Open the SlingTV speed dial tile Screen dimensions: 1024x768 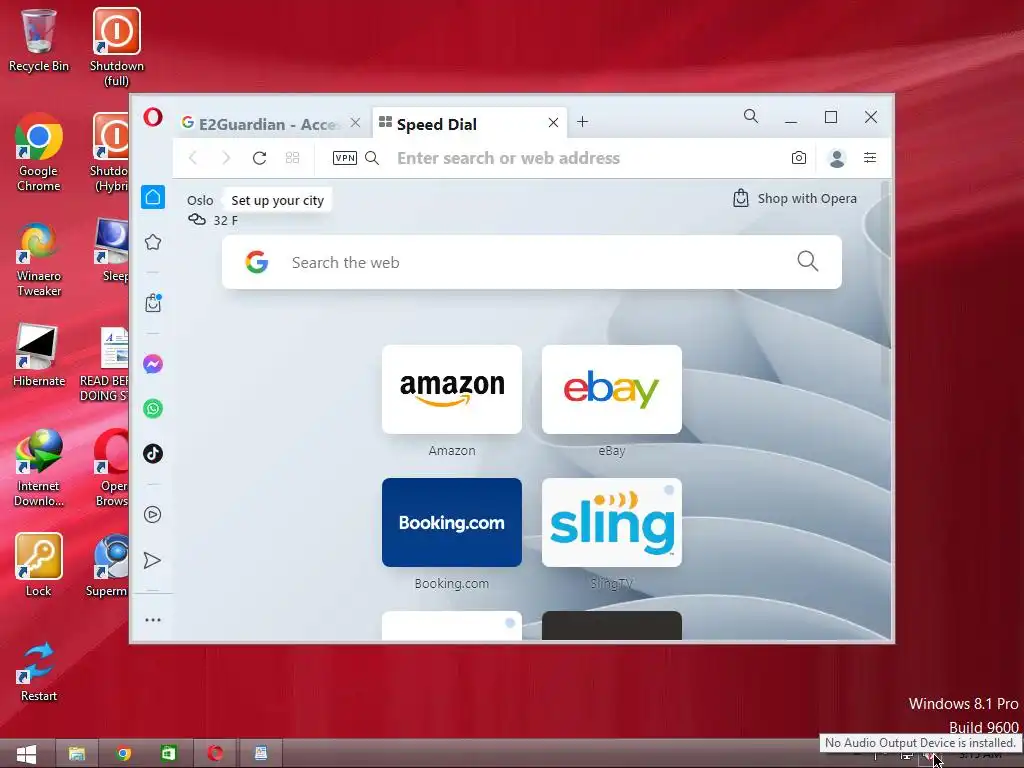point(612,522)
